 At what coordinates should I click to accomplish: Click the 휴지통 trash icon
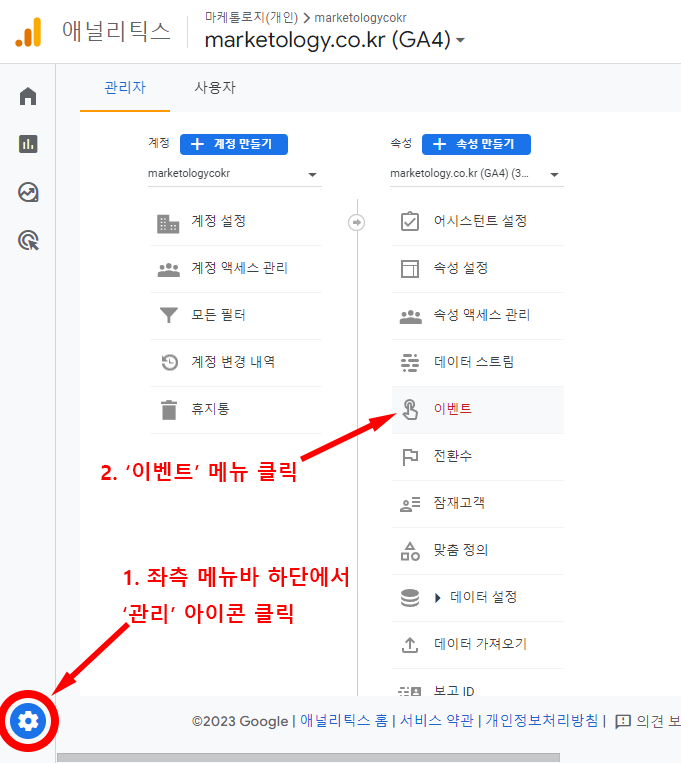(169, 409)
